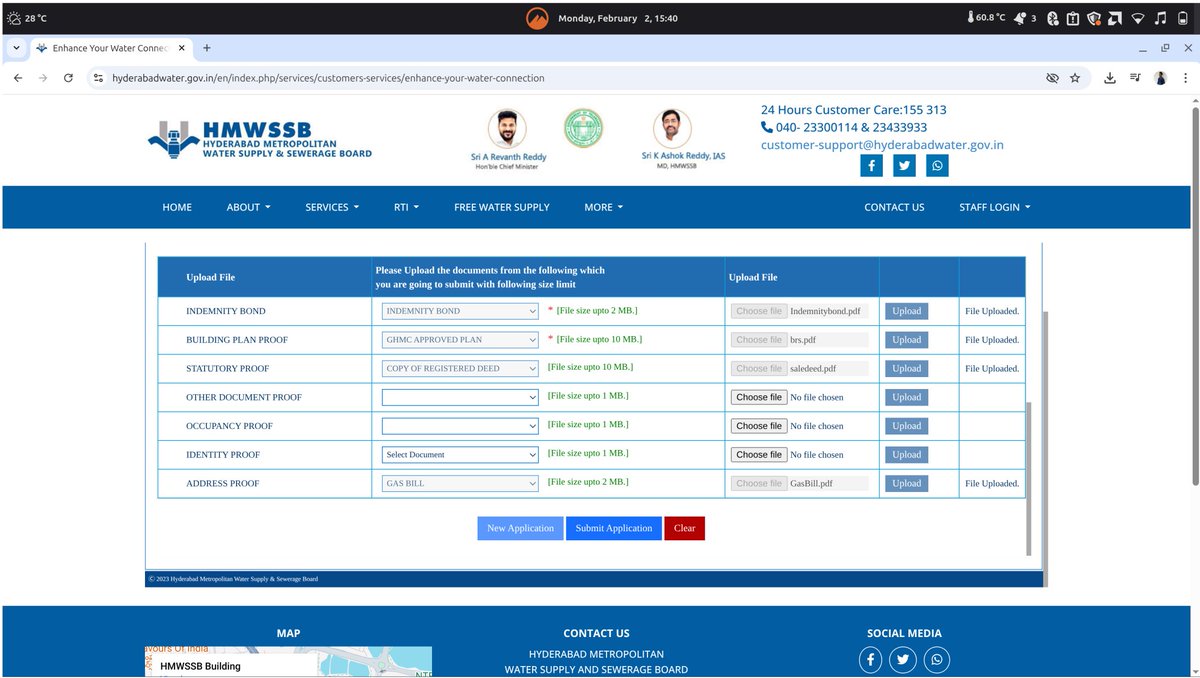Reload the page in the browser
1200x678 pixels.
click(68, 78)
